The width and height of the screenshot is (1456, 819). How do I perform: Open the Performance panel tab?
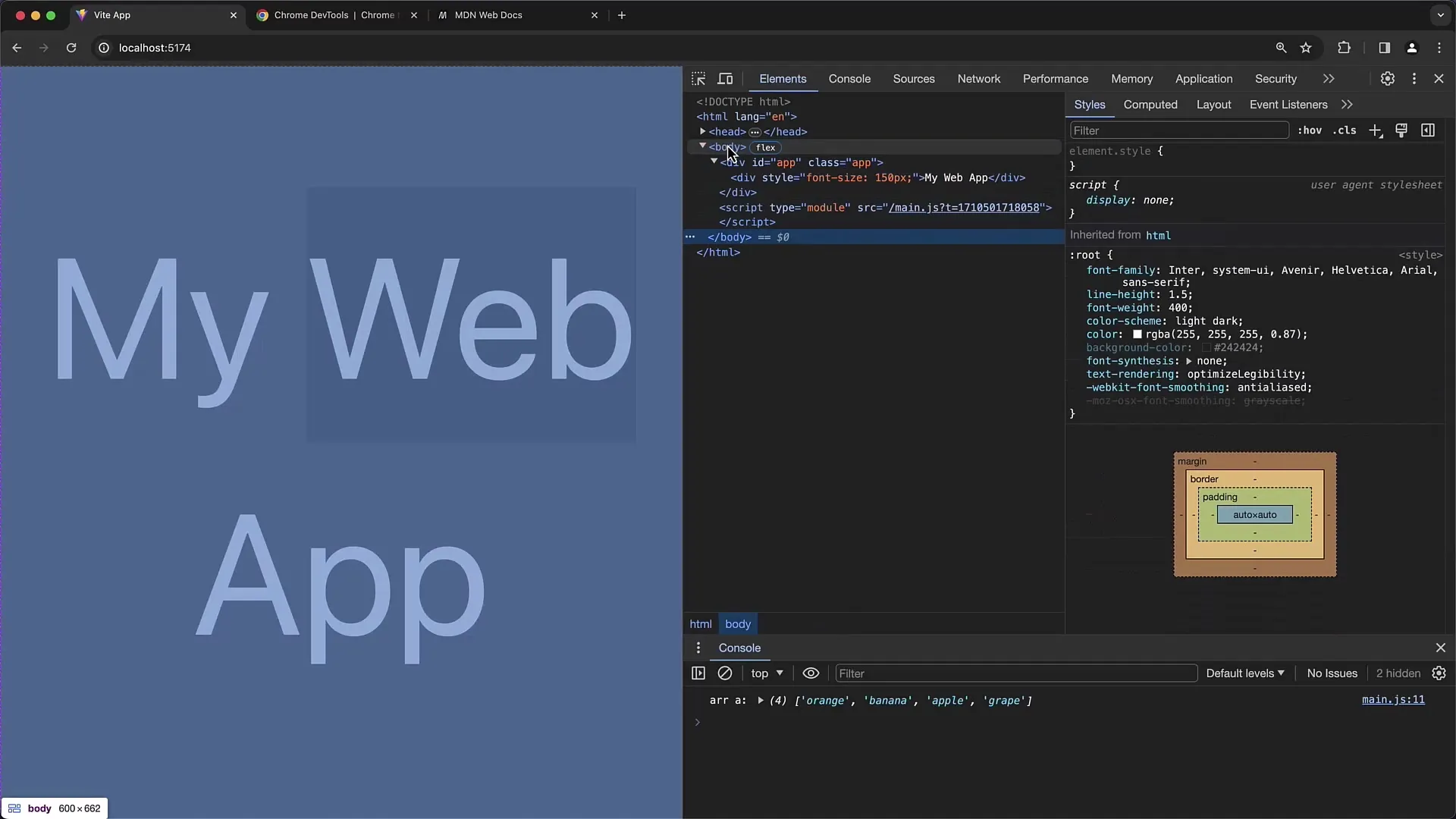click(1056, 79)
